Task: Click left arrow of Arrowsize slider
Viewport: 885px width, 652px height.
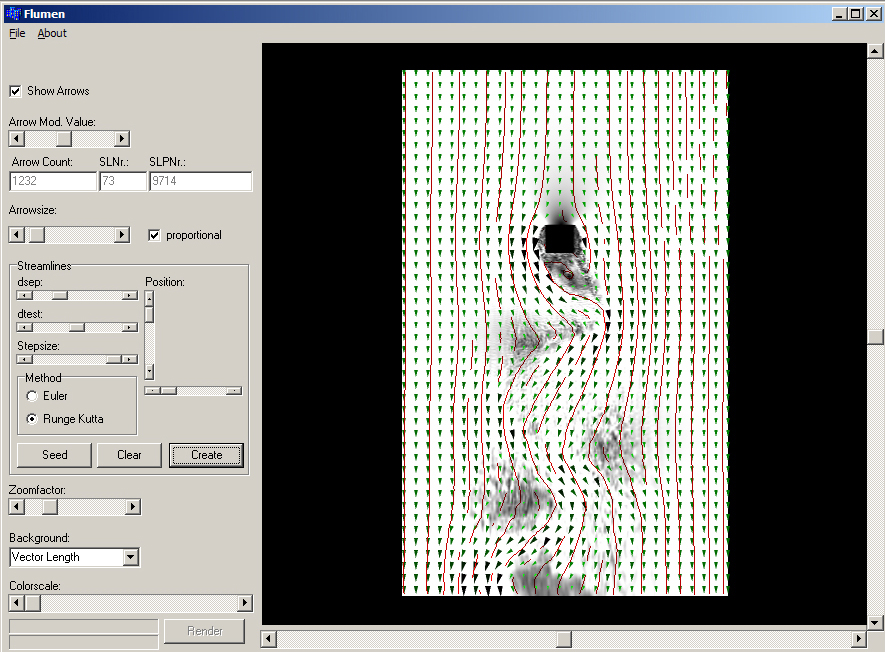Action: [x=16, y=235]
